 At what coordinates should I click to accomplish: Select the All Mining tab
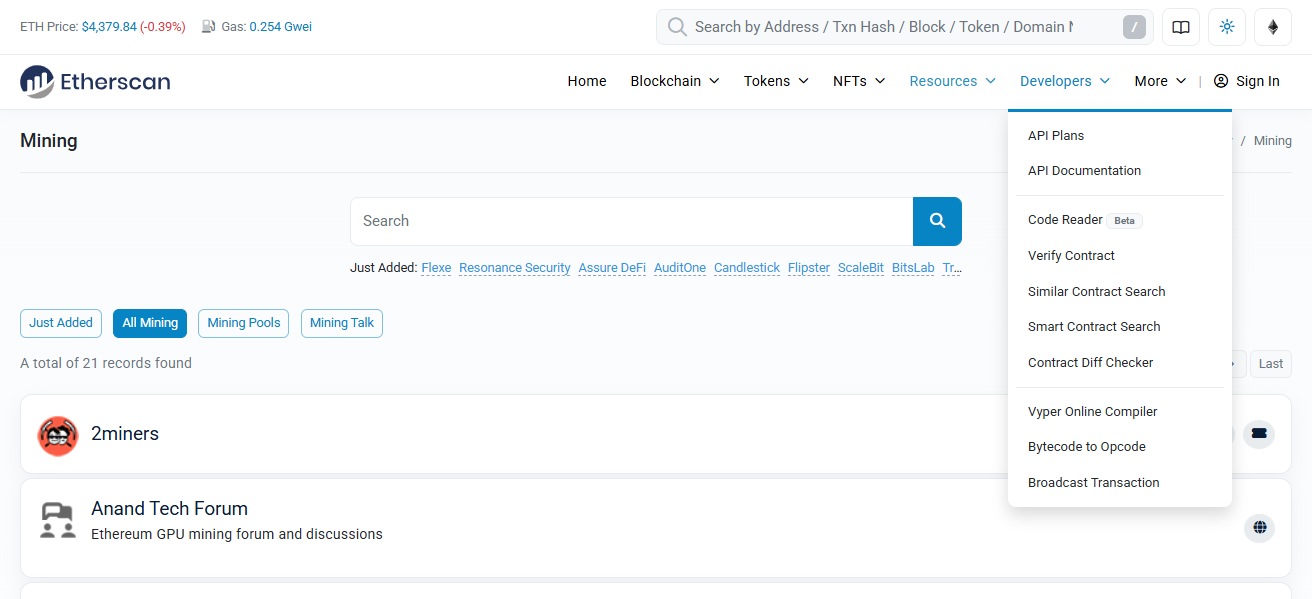(150, 323)
